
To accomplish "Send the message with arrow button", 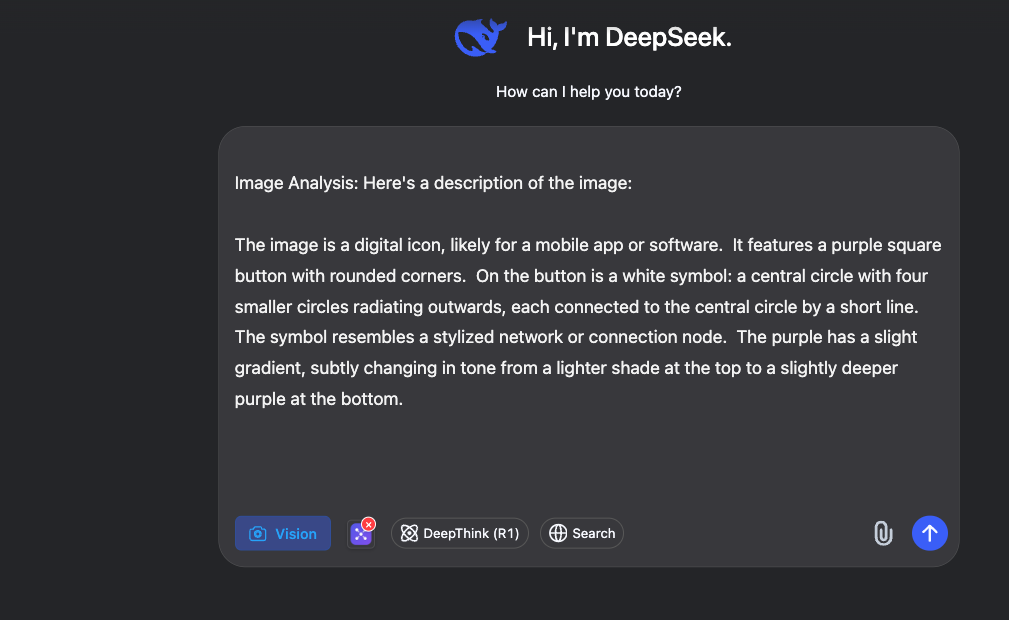I will click(x=930, y=533).
